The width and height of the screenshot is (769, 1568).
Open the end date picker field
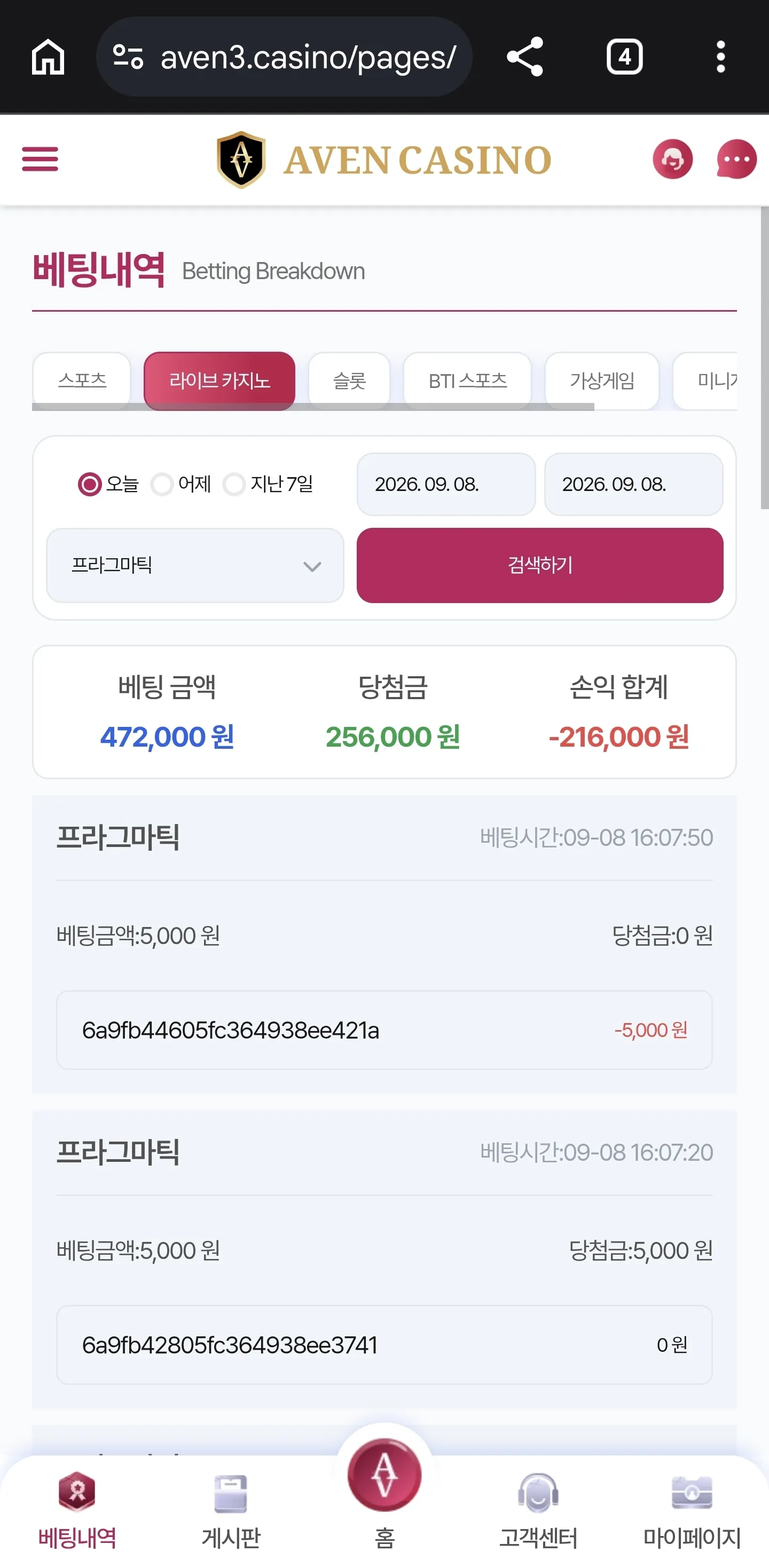(x=634, y=485)
